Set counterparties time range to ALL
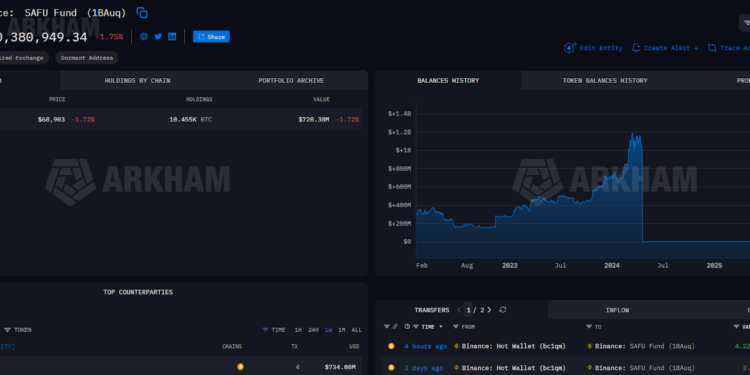The image size is (750, 375). pos(356,330)
